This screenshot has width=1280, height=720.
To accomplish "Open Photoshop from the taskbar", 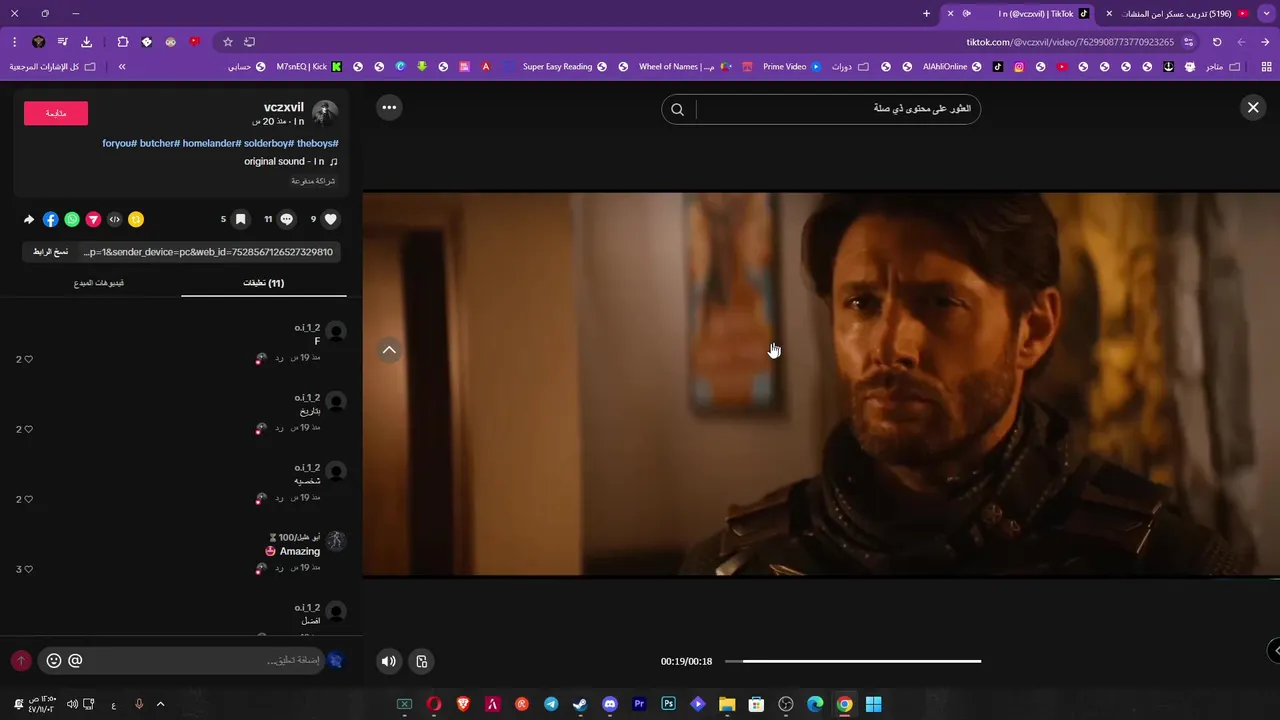I will point(668,704).
